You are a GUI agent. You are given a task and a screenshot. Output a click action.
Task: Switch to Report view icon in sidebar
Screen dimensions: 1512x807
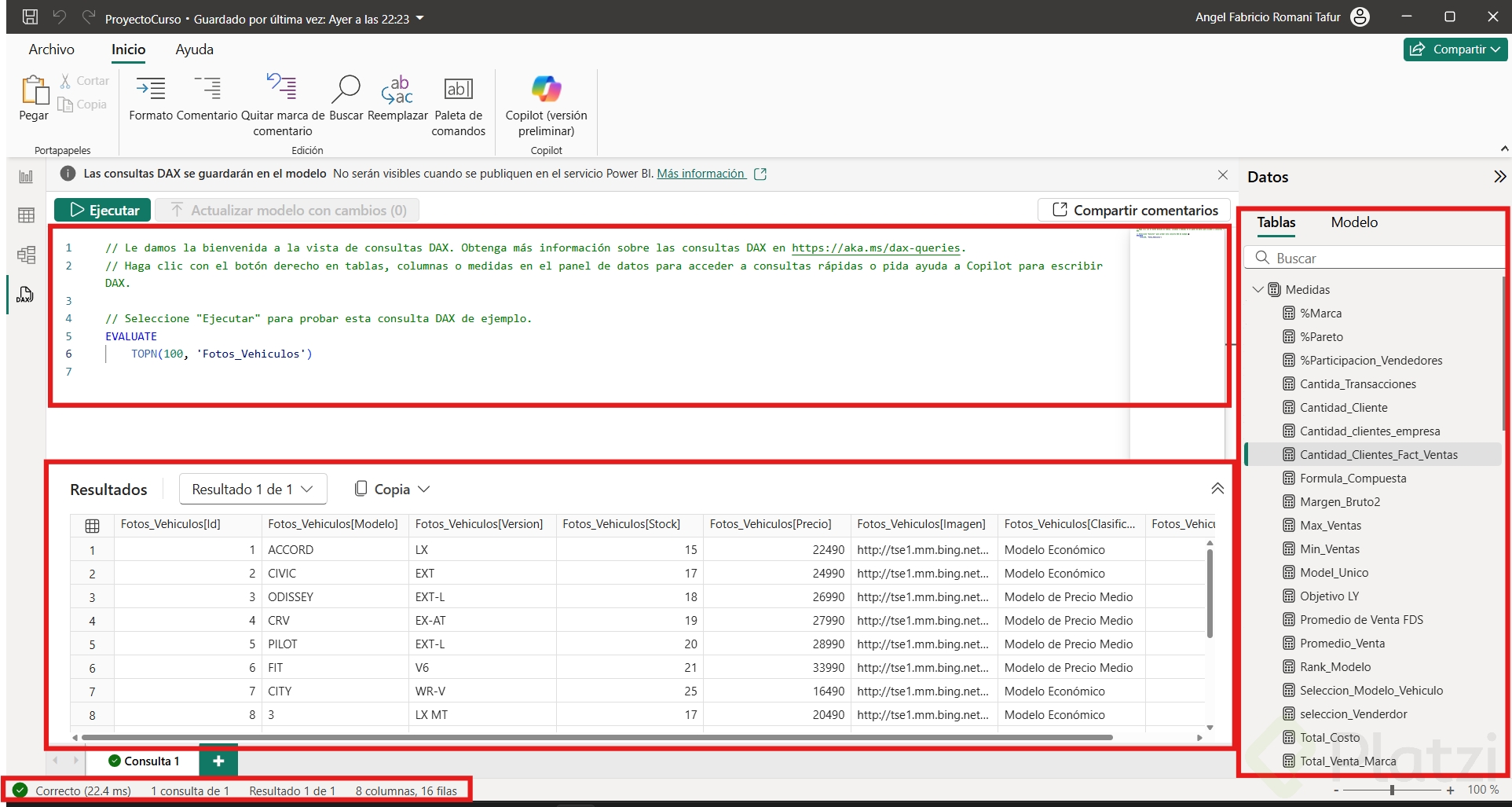(x=26, y=177)
